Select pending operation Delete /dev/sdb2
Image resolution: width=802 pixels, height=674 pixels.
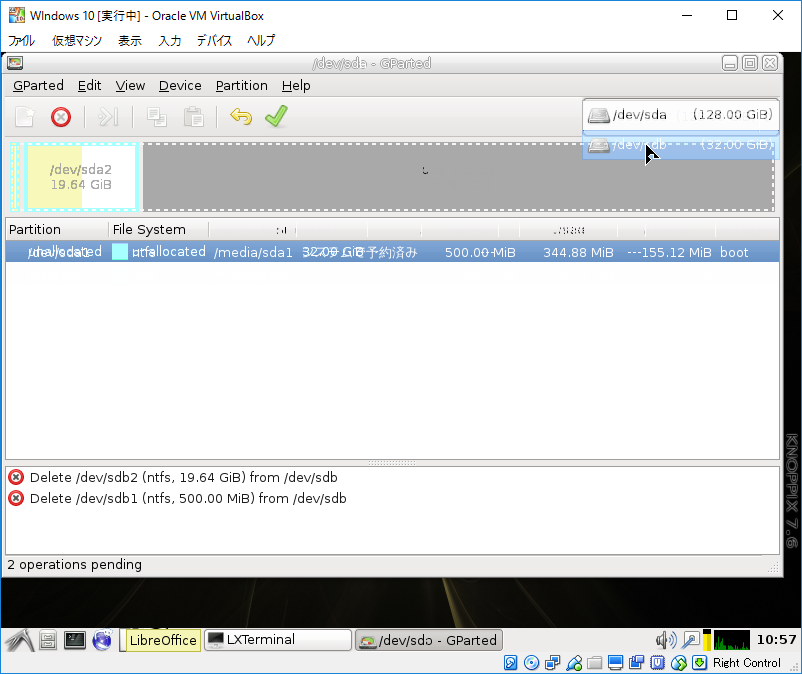184,478
